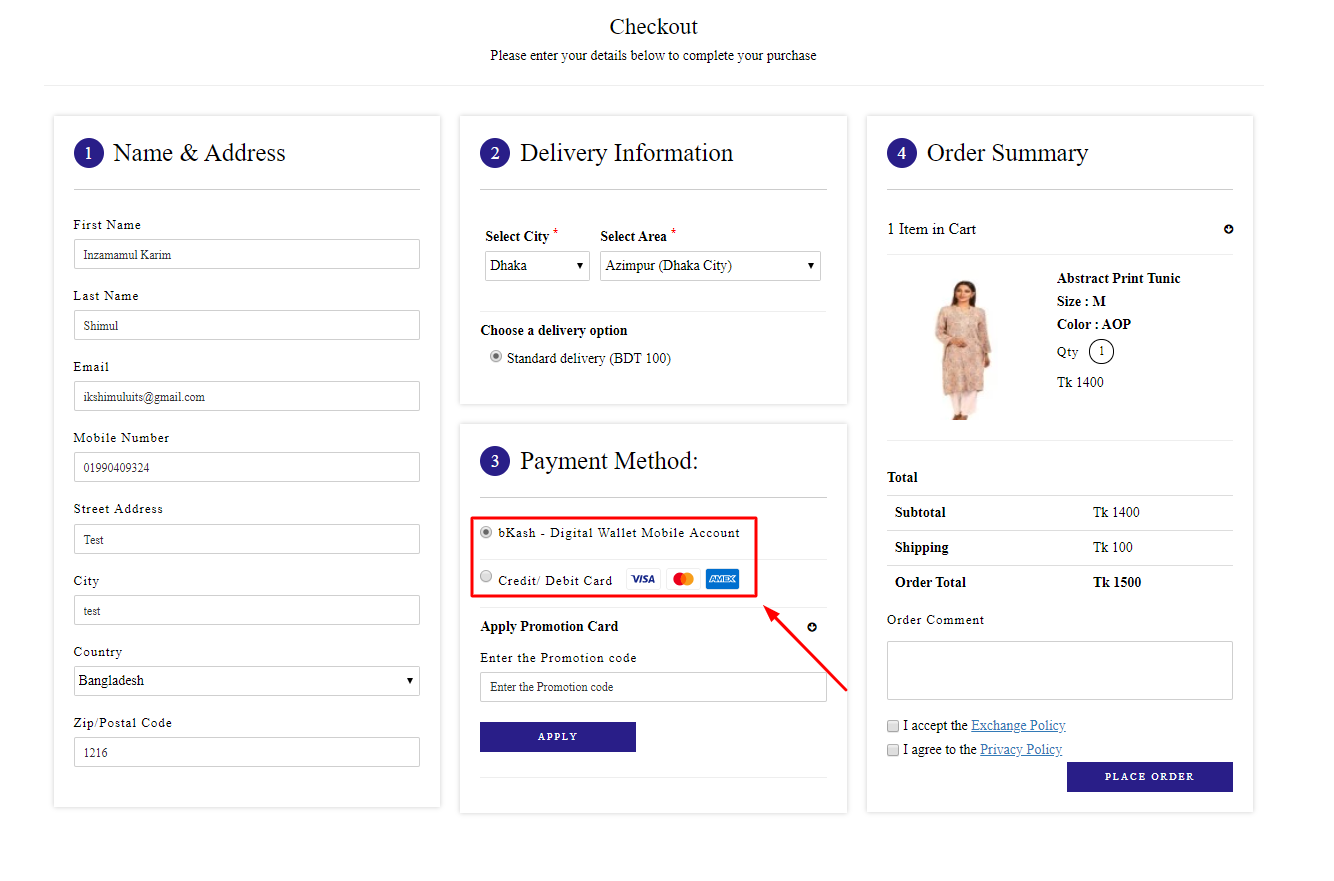Collapse the 1 Item in Cart arrow icon
The height and width of the screenshot is (881, 1334).
pyautogui.click(x=1228, y=229)
